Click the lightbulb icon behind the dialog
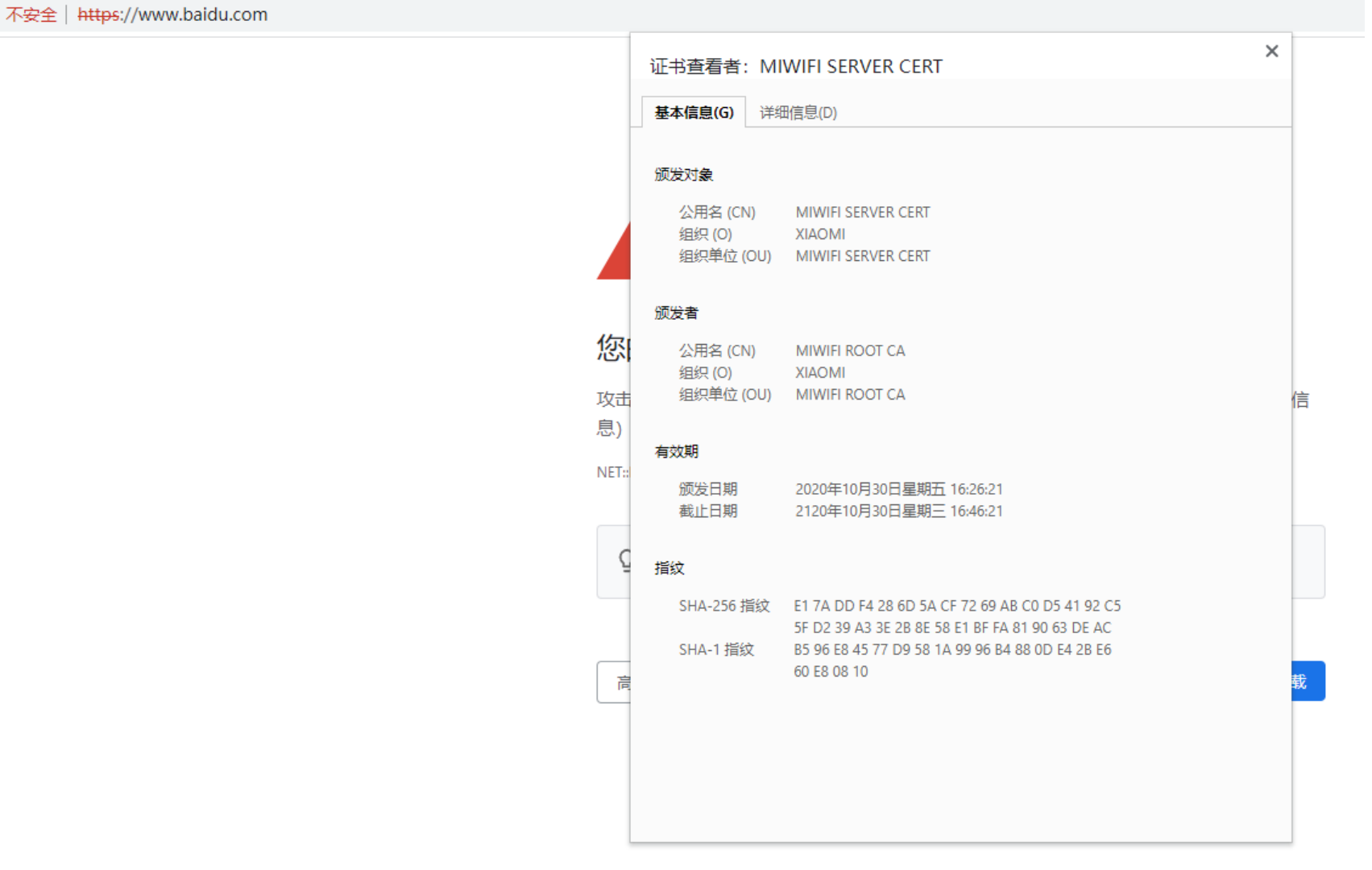Viewport: 1372px width, 870px height. click(x=624, y=560)
